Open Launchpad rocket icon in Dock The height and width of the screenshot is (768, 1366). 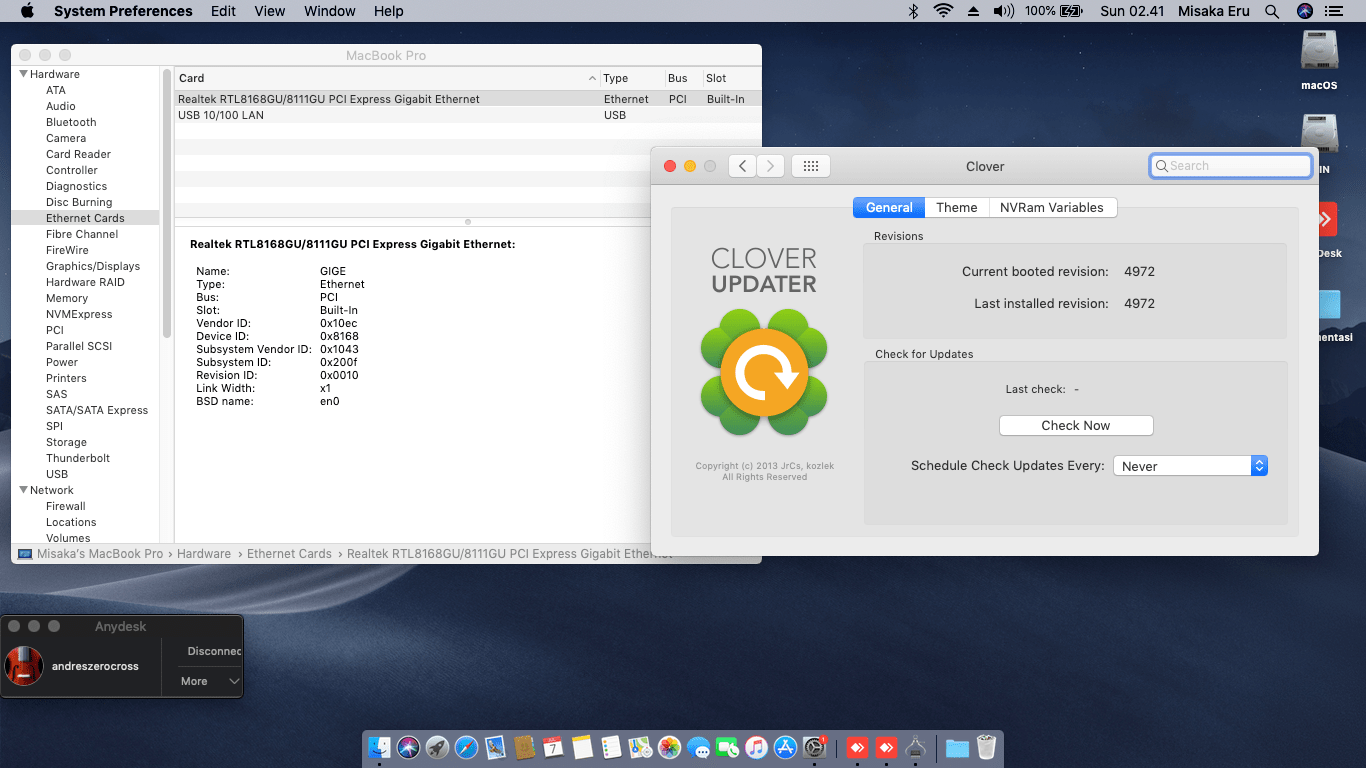(x=437, y=747)
